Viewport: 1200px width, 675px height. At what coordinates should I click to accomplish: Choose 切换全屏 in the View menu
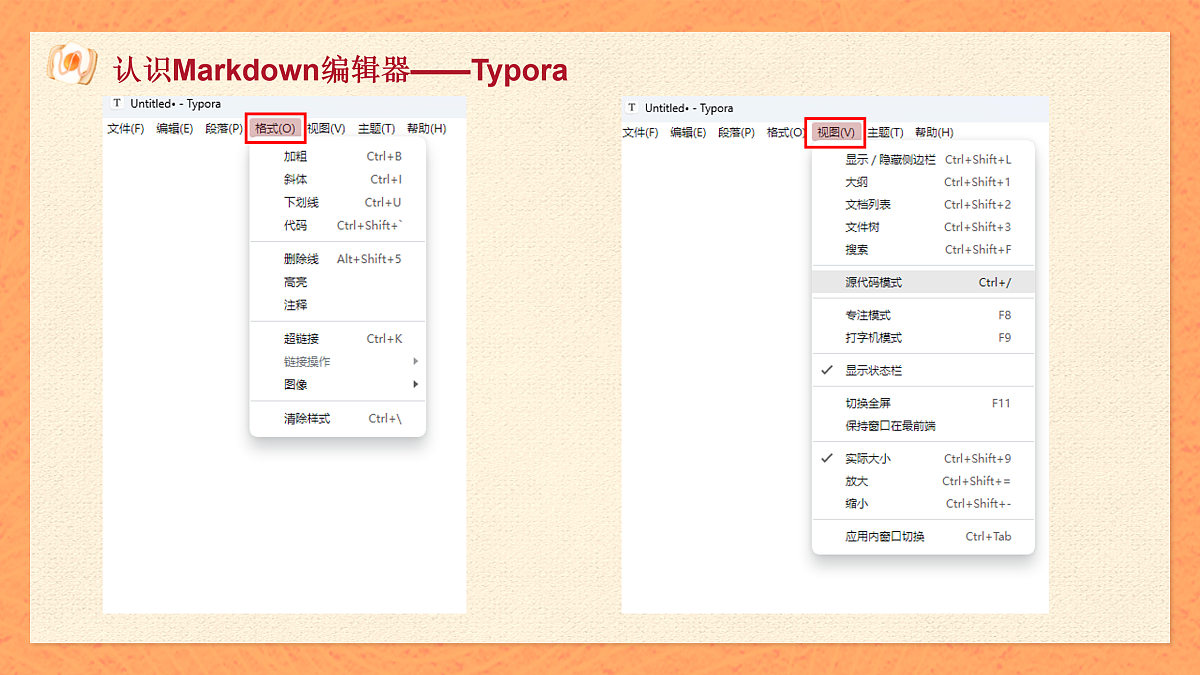tap(923, 403)
